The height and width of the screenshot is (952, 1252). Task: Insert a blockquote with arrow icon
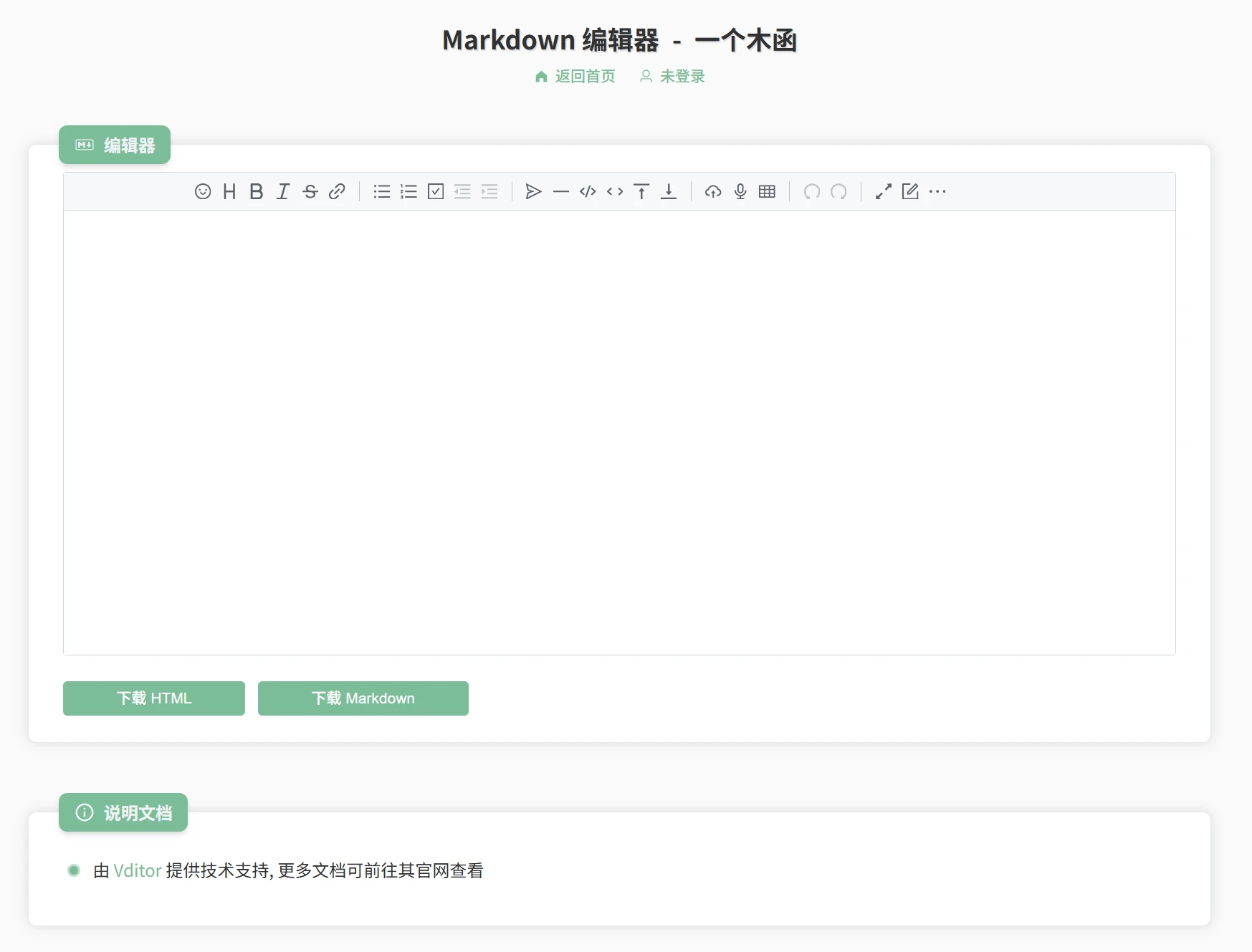534,191
